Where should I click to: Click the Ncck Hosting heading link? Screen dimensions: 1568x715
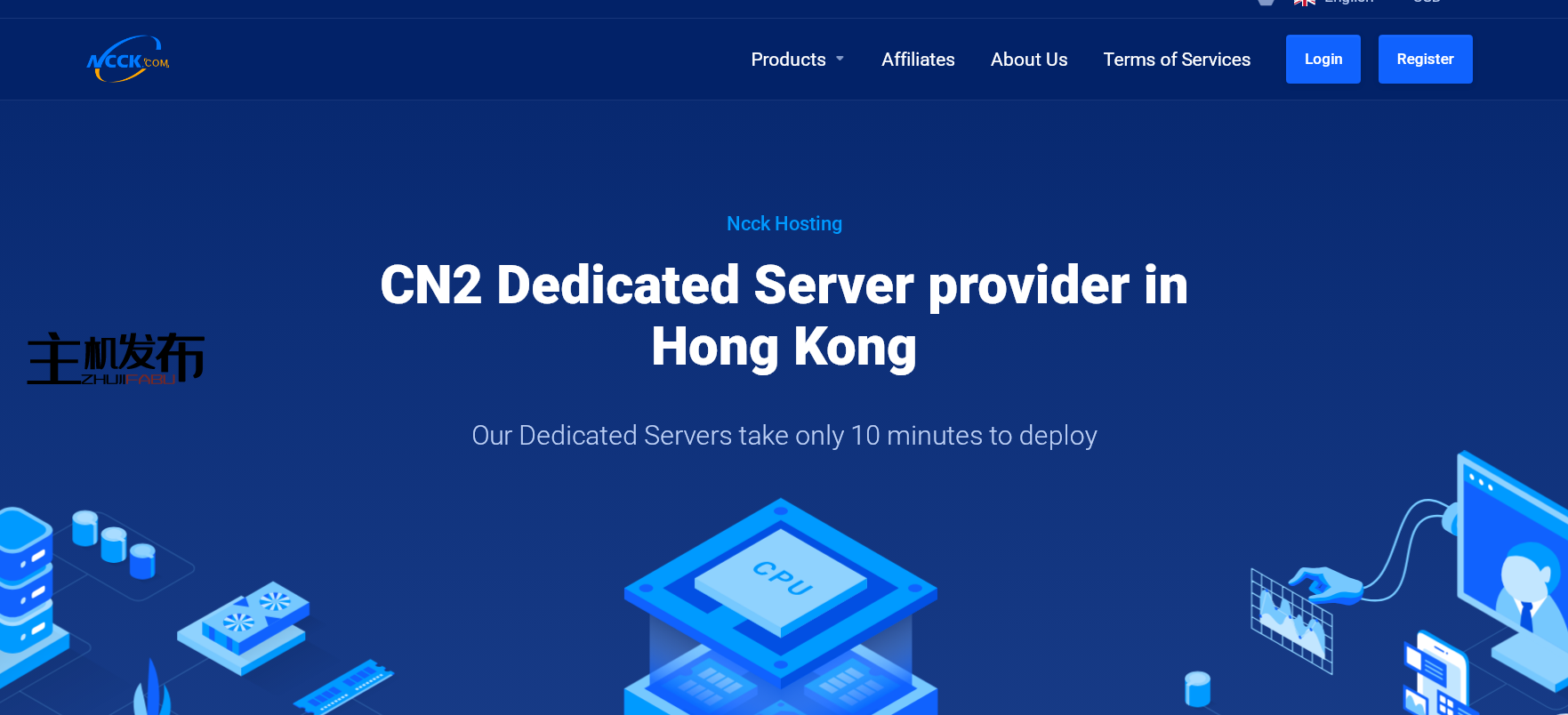[x=784, y=223]
